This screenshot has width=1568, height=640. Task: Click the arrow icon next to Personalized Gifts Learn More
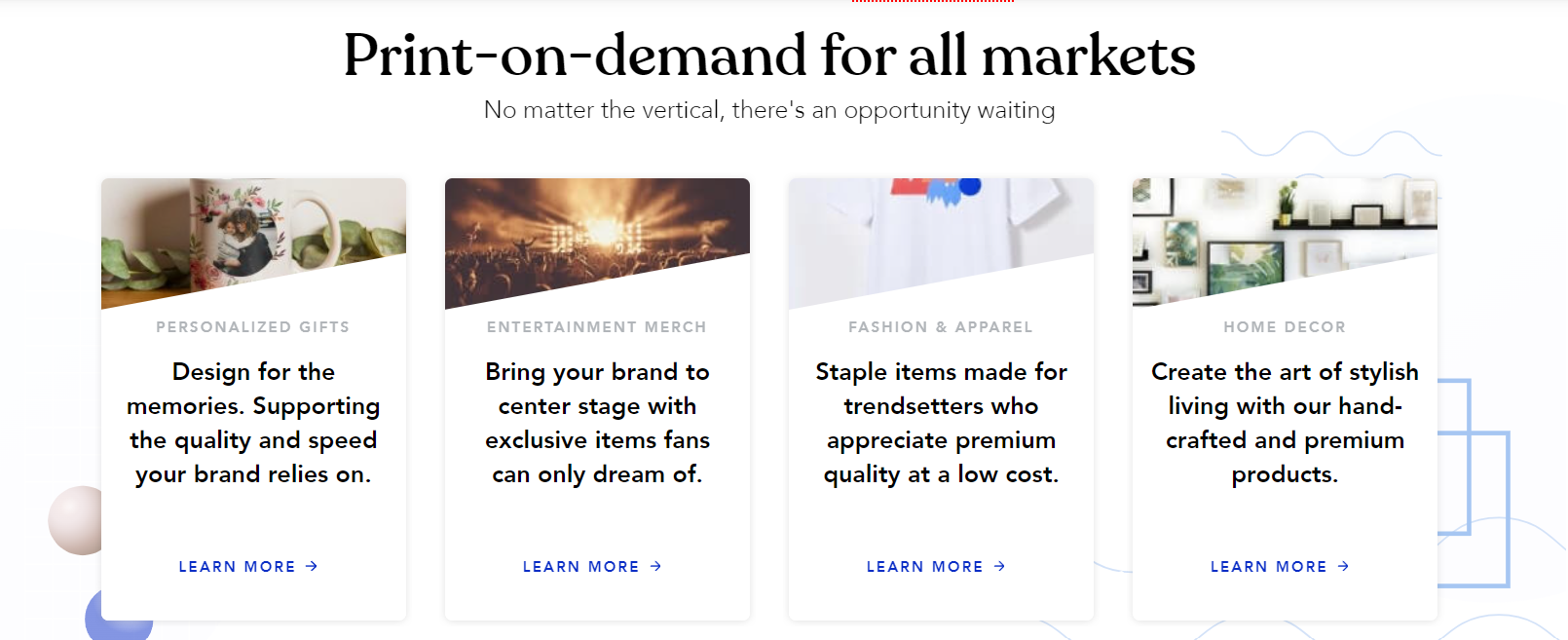pos(312,566)
